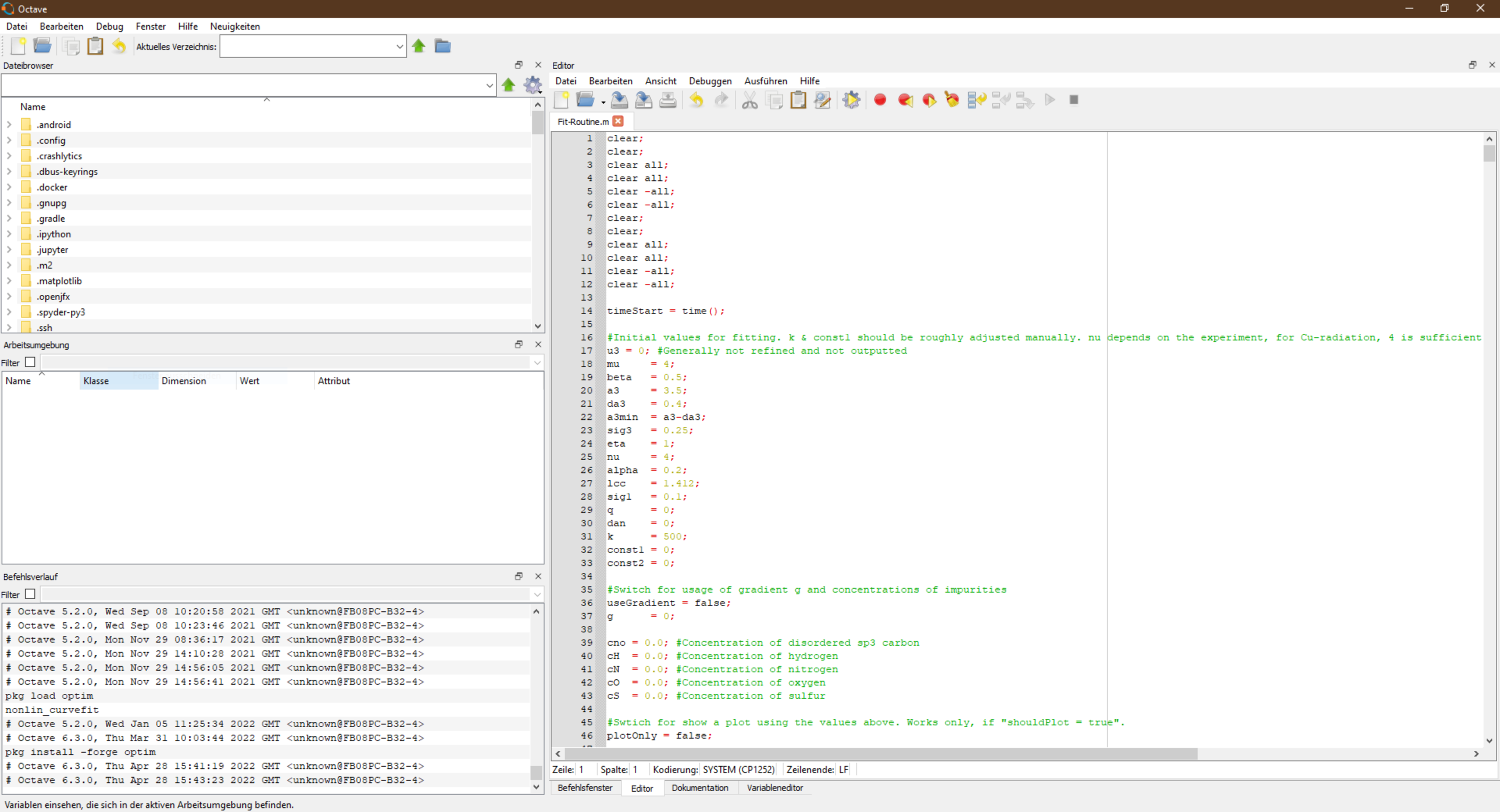Click the Save As icon in the editor
Screen dimensions: 1500x812
coord(643,100)
